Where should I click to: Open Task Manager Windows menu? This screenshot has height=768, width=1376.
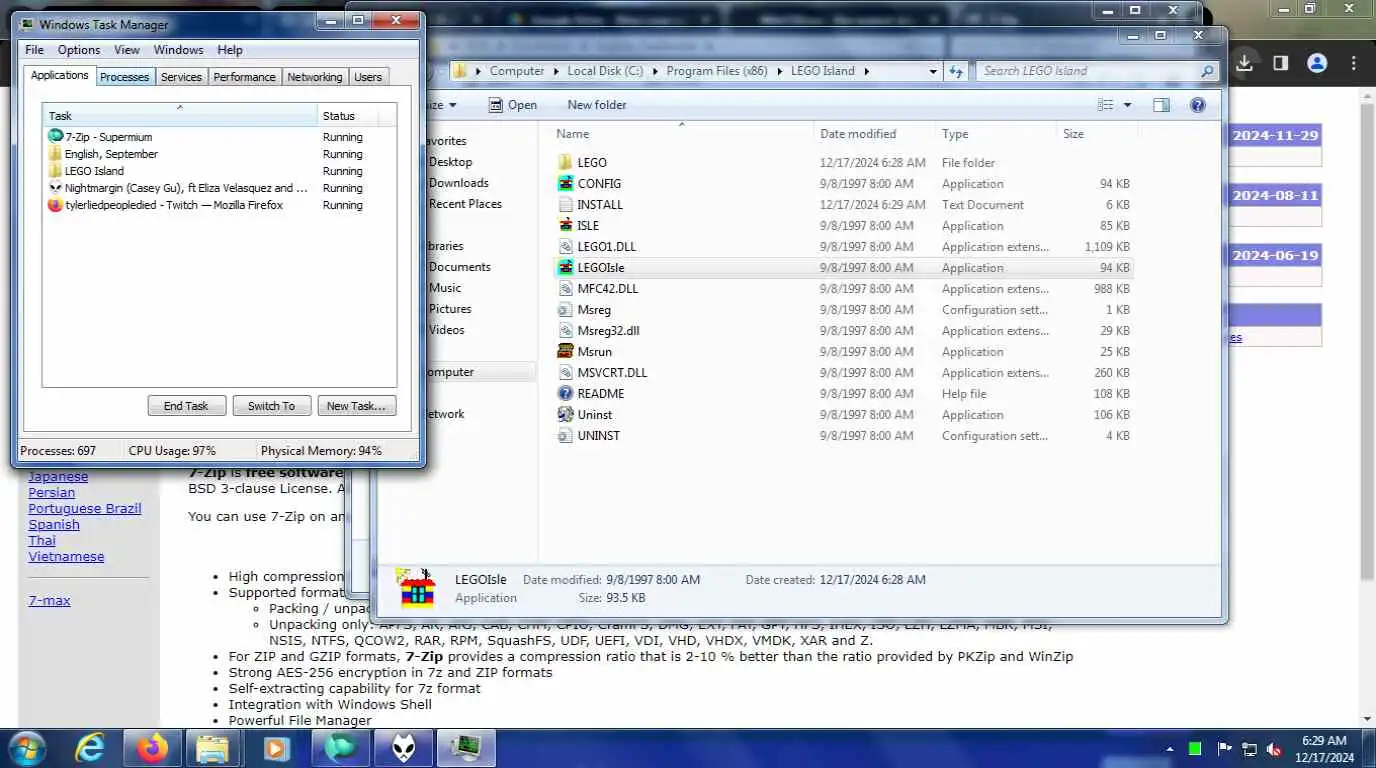pos(179,50)
